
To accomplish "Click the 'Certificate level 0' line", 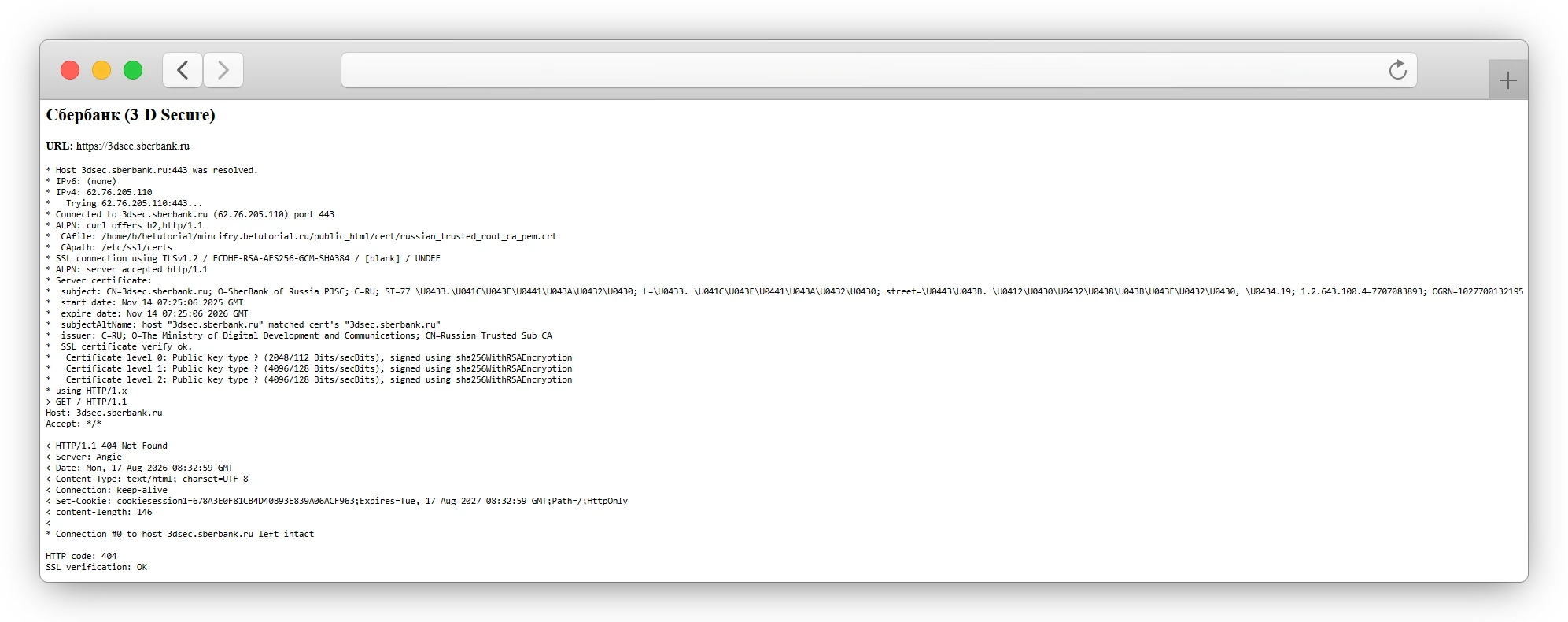I will pos(309,357).
